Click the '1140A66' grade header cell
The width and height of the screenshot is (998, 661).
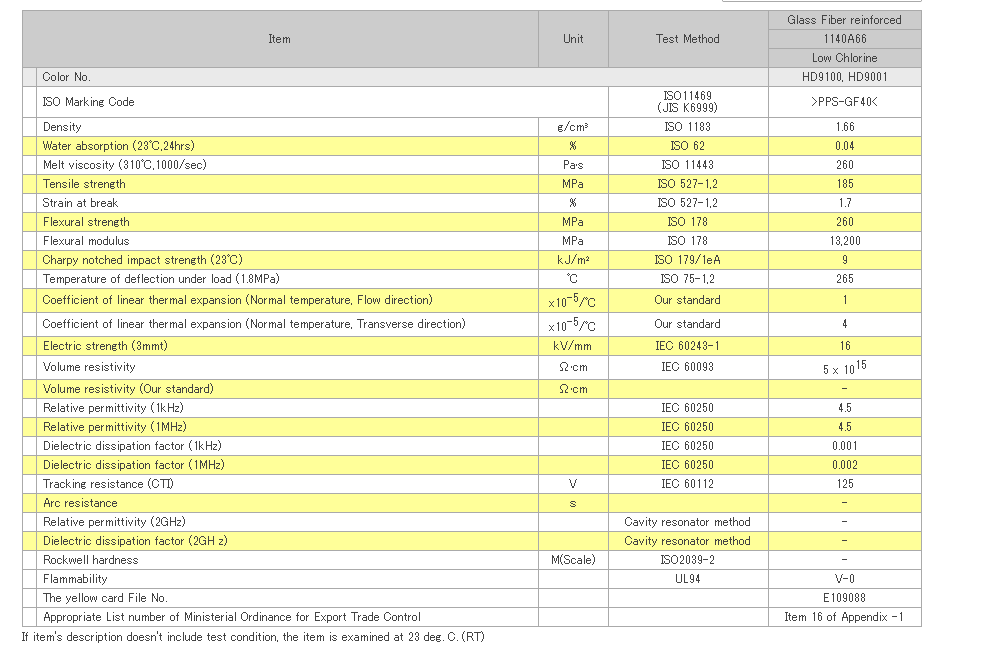pos(844,39)
